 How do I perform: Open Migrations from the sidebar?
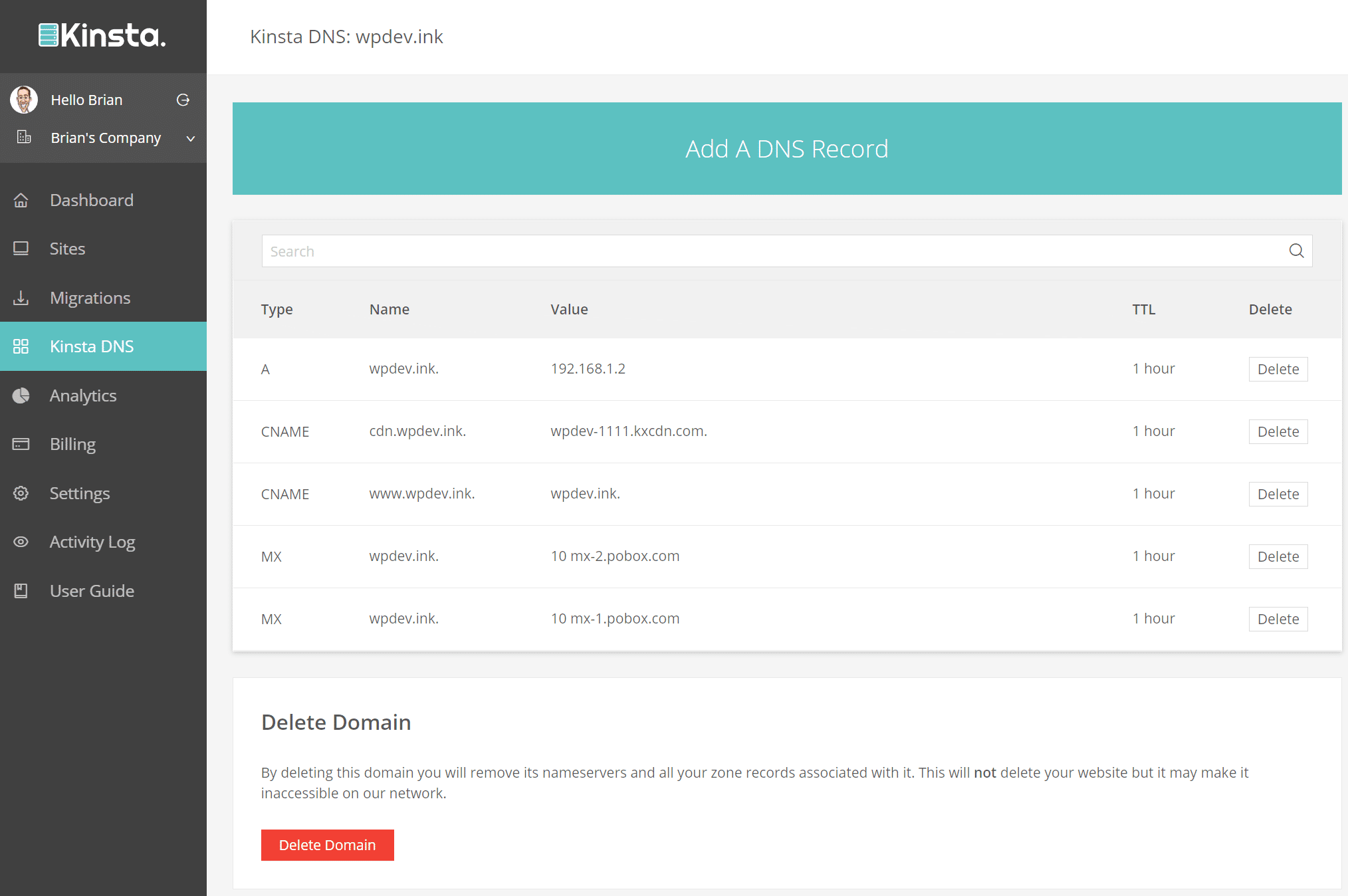(21, 297)
